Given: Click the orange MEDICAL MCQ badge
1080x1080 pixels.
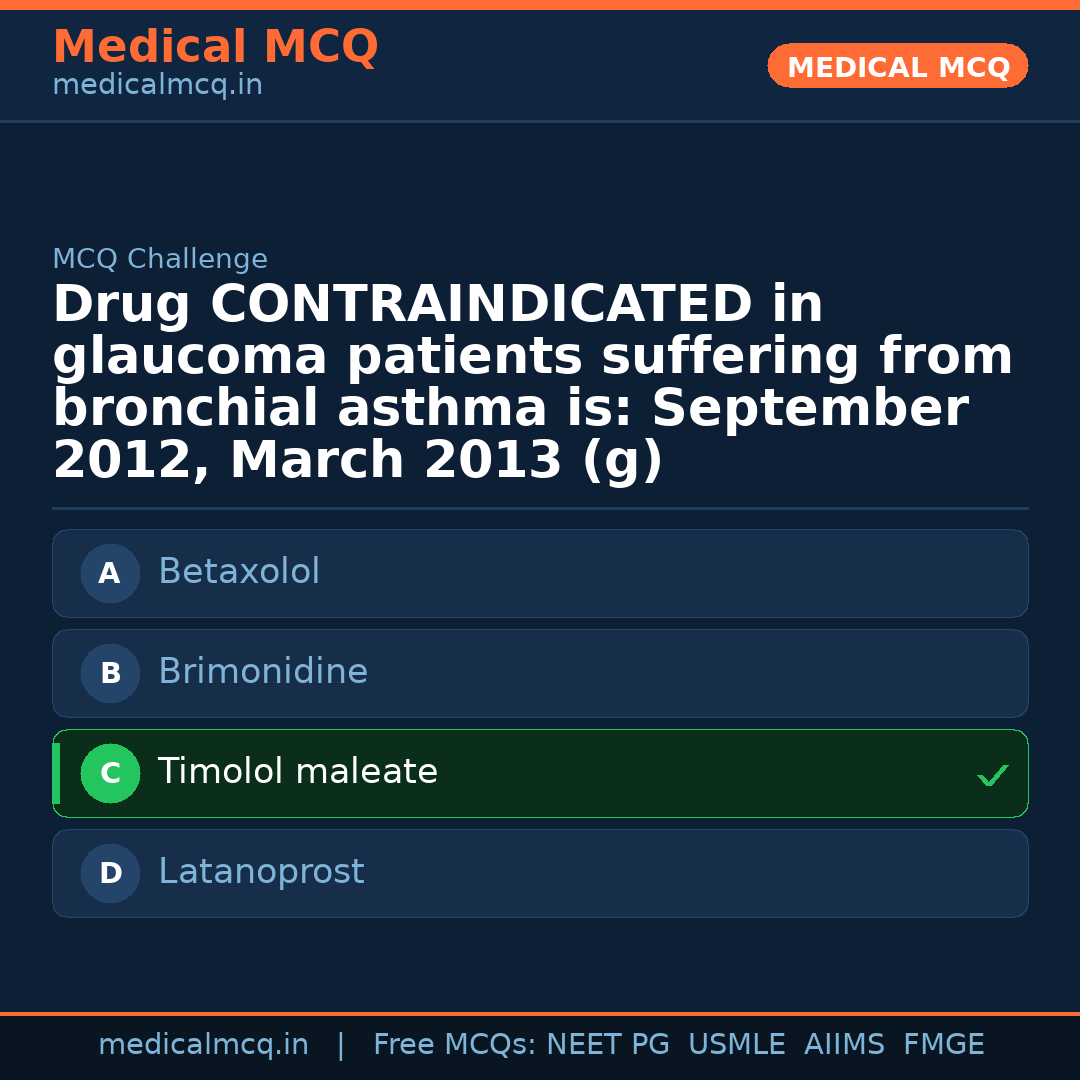Looking at the screenshot, I should tap(898, 67).
